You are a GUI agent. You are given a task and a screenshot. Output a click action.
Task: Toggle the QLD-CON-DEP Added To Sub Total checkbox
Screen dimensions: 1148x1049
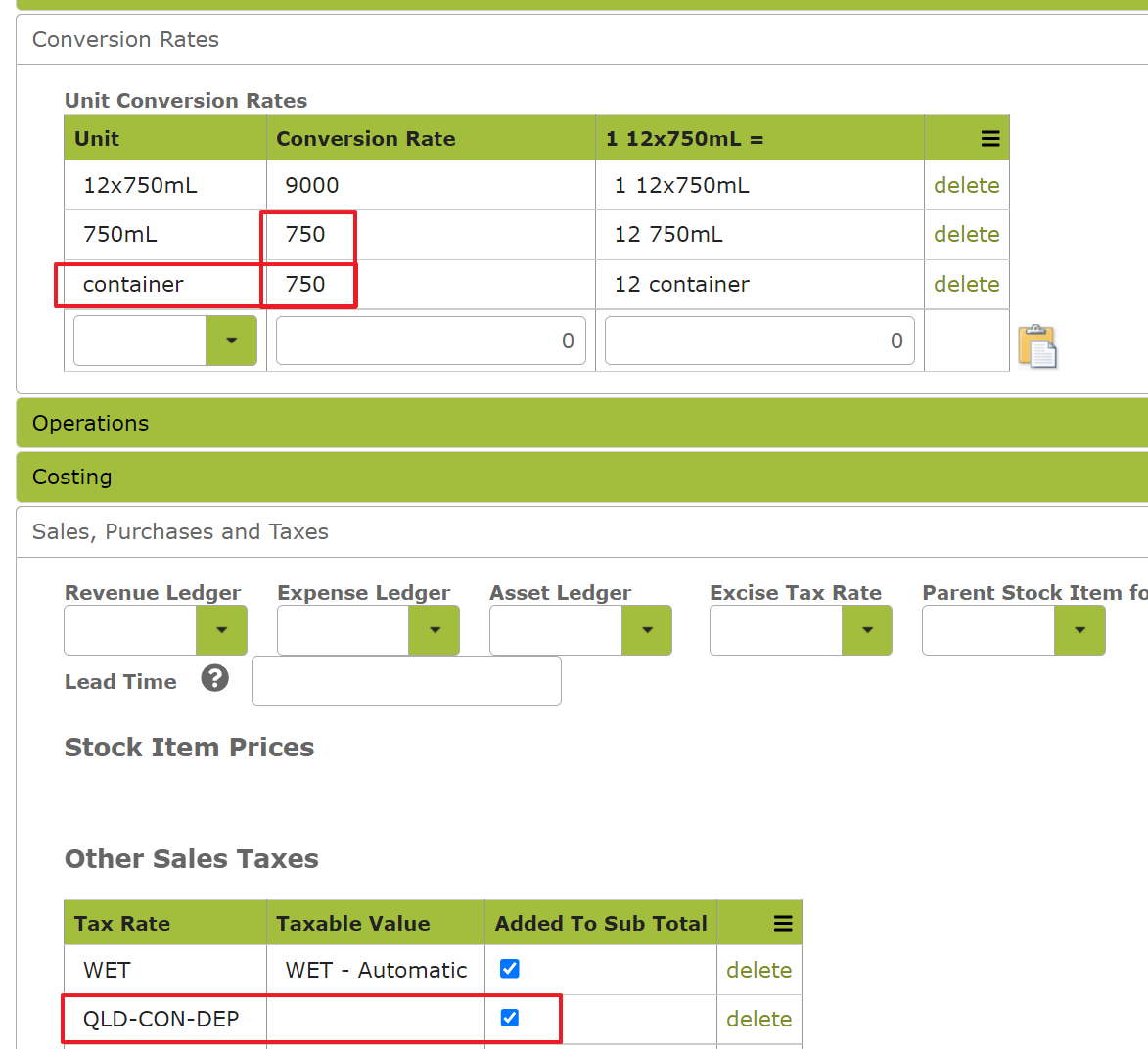point(510,1018)
